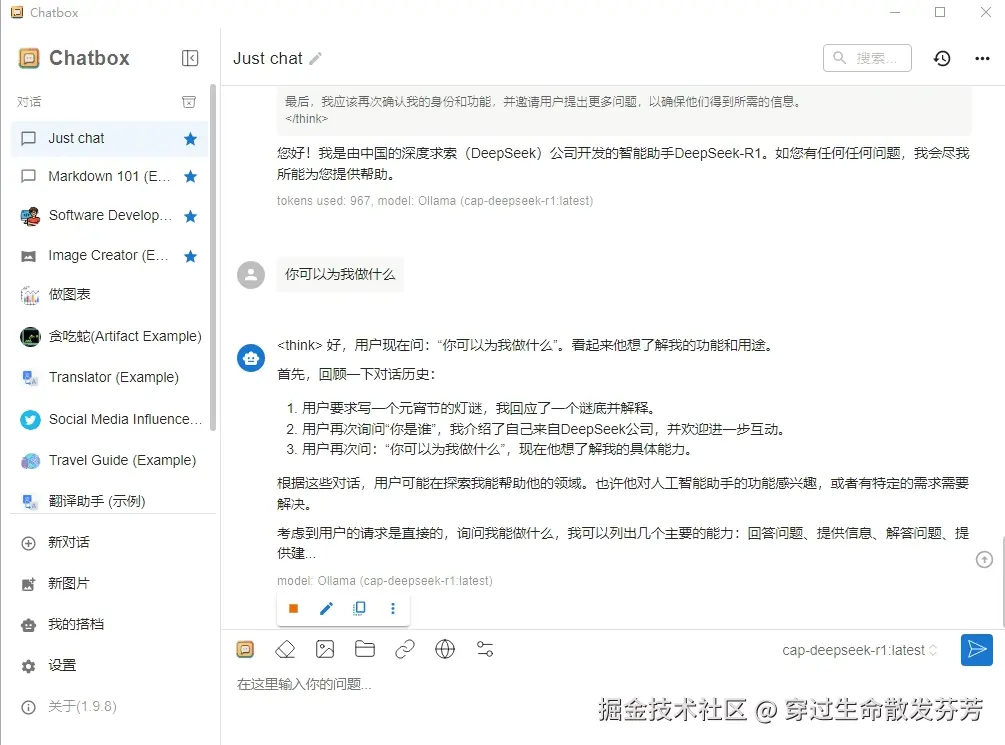Open the Travel Guide (Example) conversation
Viewport: 1005px width, 745px height.
coord(110,460)
